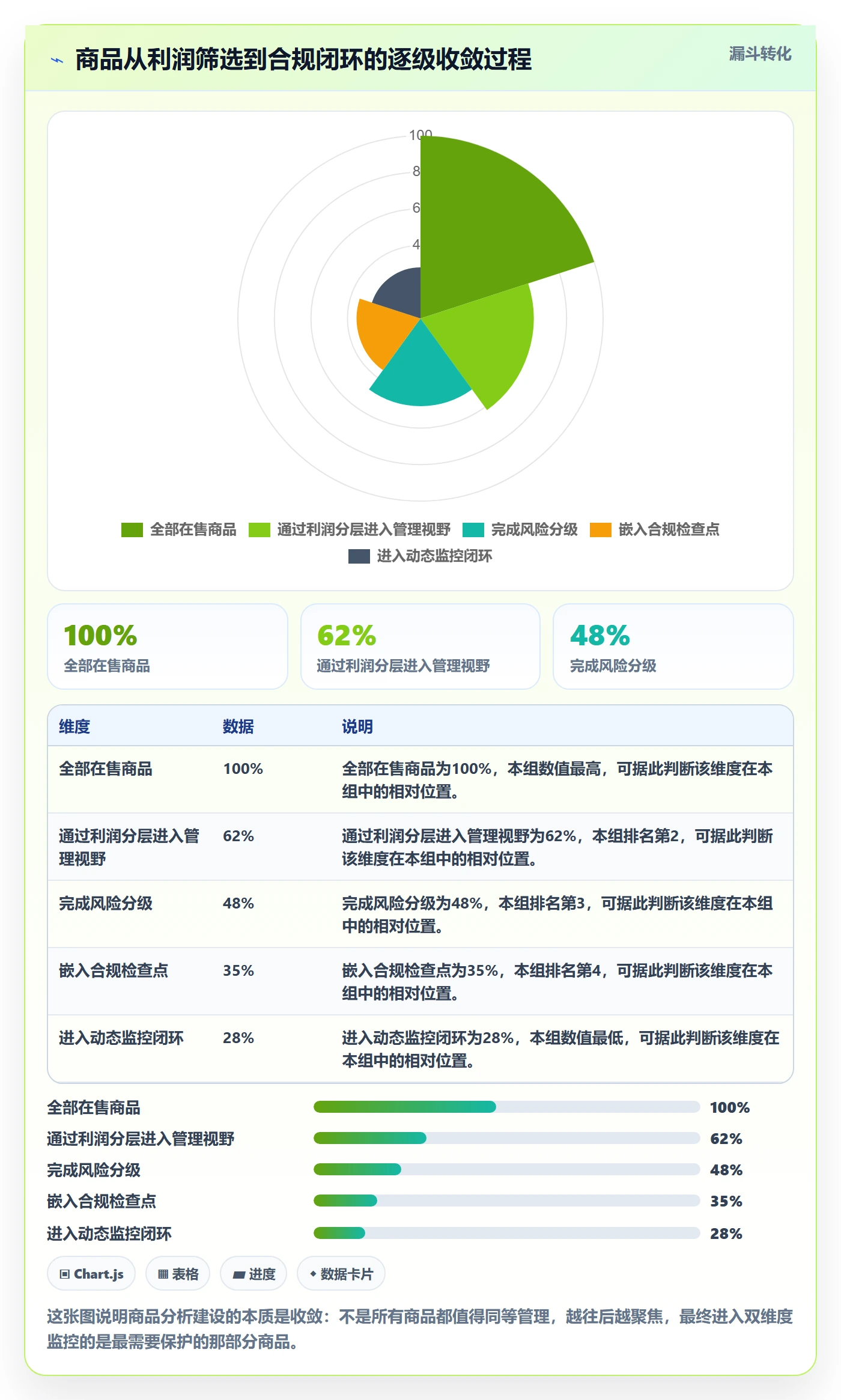
Task: Click the summary paragraph starting 这张图说明
Action: point(420,1329)
